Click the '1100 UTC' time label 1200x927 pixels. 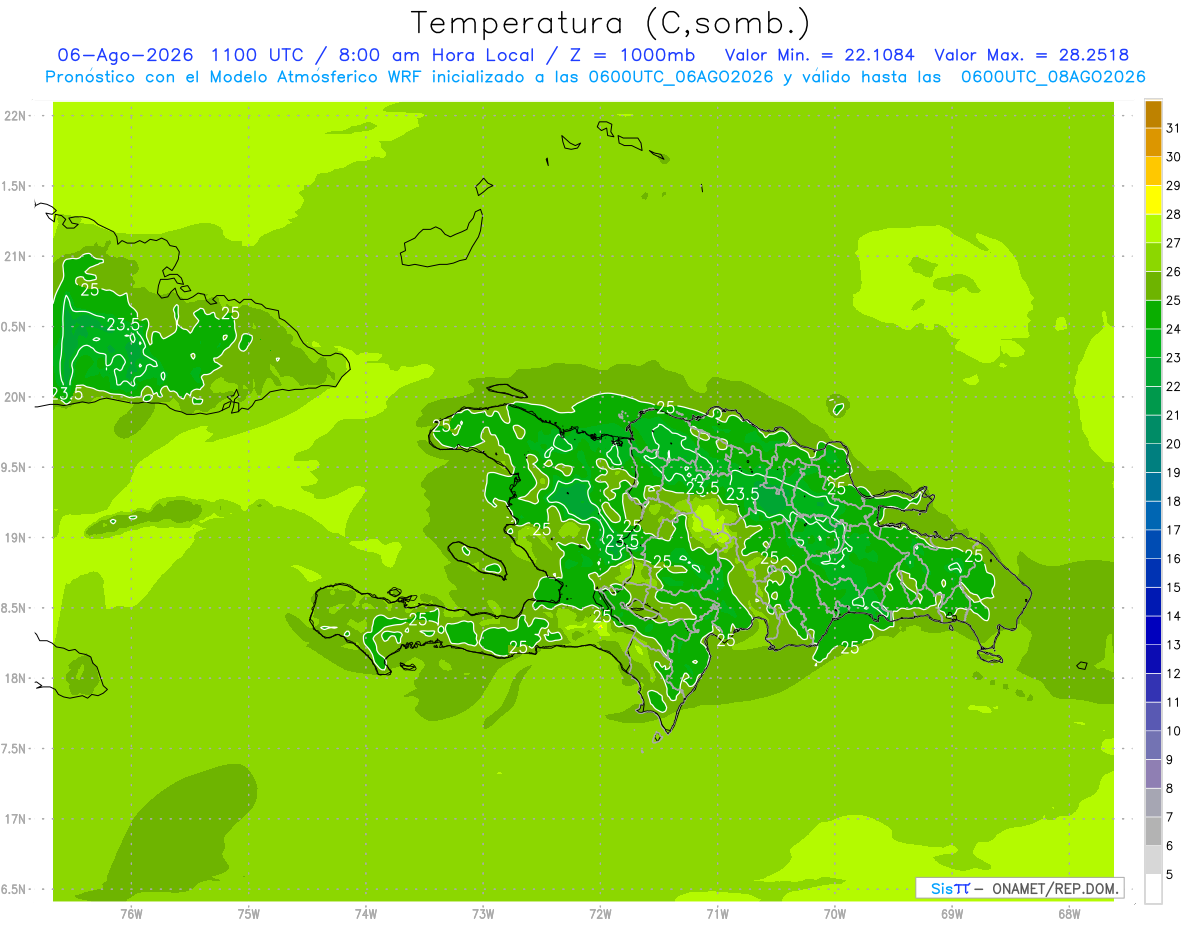tap(258, 55)
